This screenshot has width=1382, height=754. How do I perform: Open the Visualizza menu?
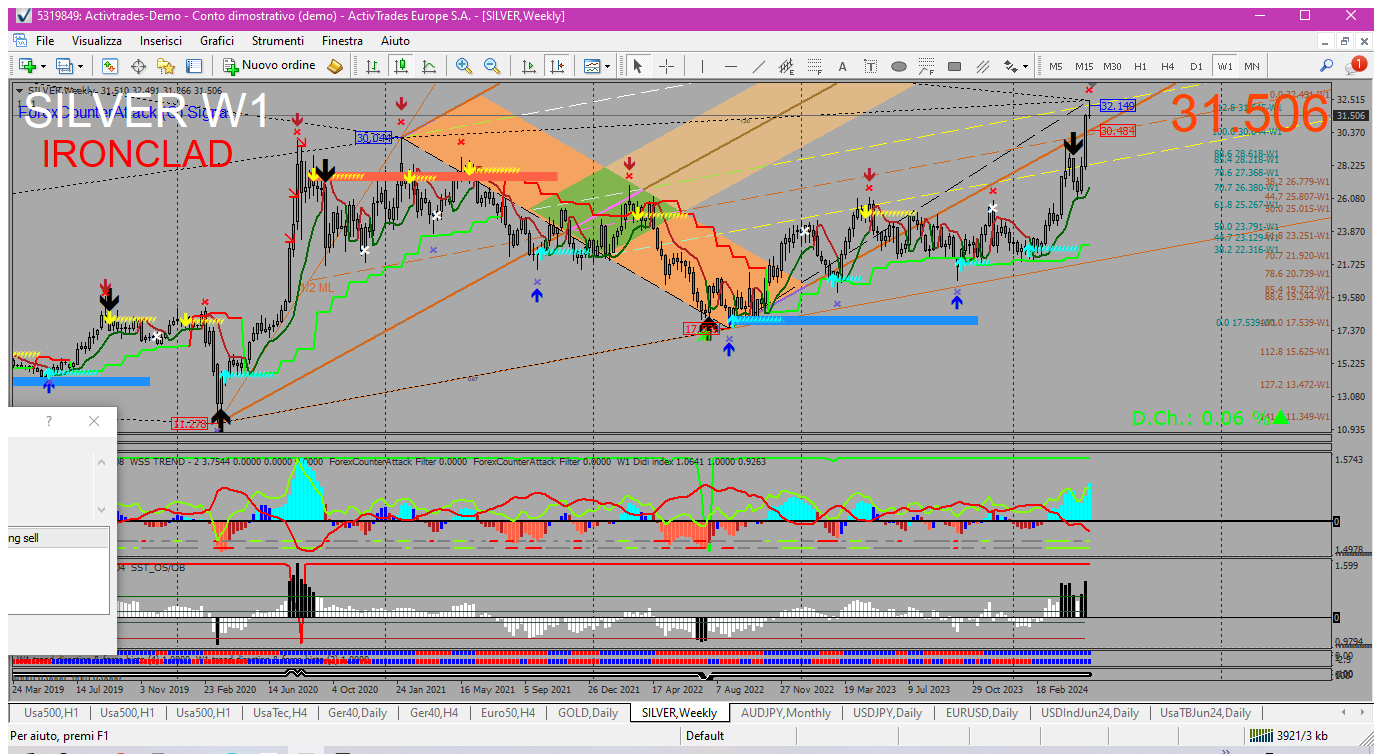point(97,41)
